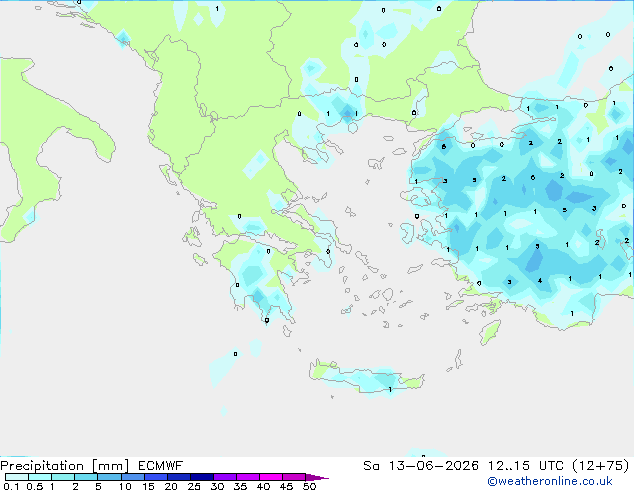This screenshot has height=490, width=634.
Task: Click the '(12+75)' forecast offset text
Action: coord(600,466)
